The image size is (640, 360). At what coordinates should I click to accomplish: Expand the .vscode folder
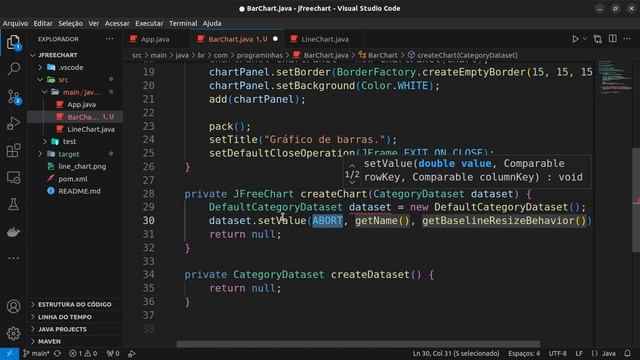40,67
